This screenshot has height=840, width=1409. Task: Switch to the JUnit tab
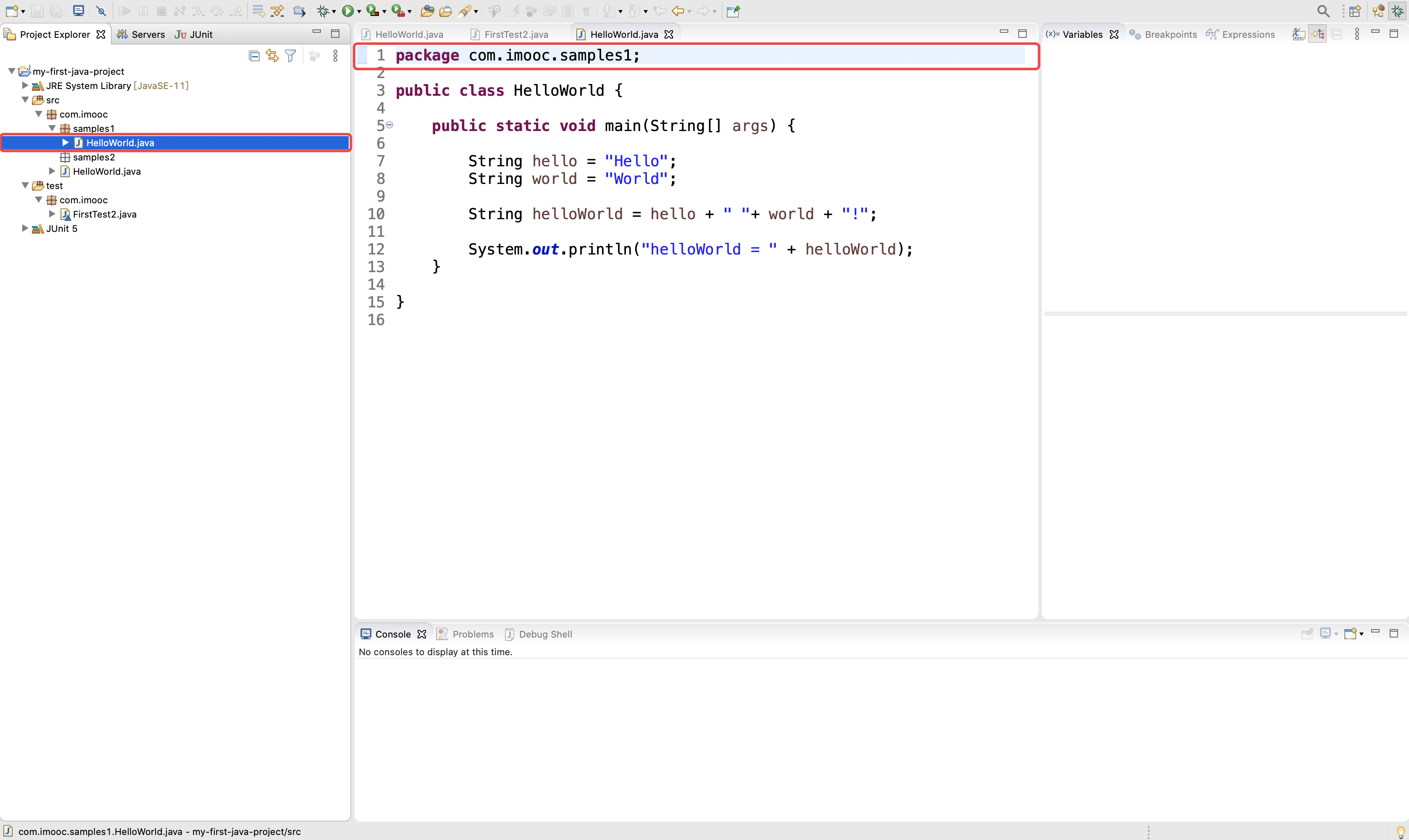click(x=194, y=34)
